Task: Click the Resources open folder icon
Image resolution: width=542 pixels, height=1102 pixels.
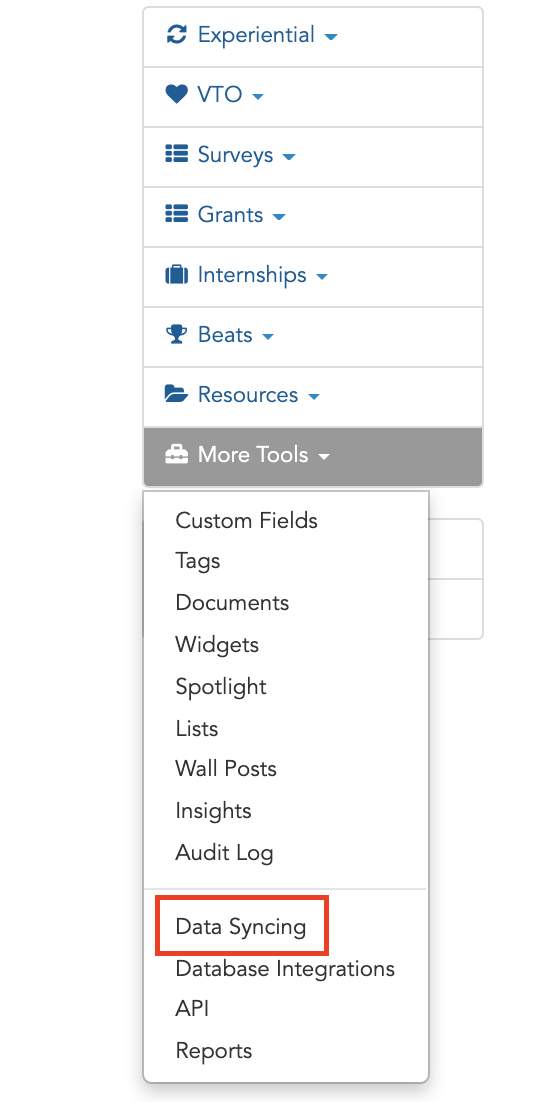Action: [176, 394]
